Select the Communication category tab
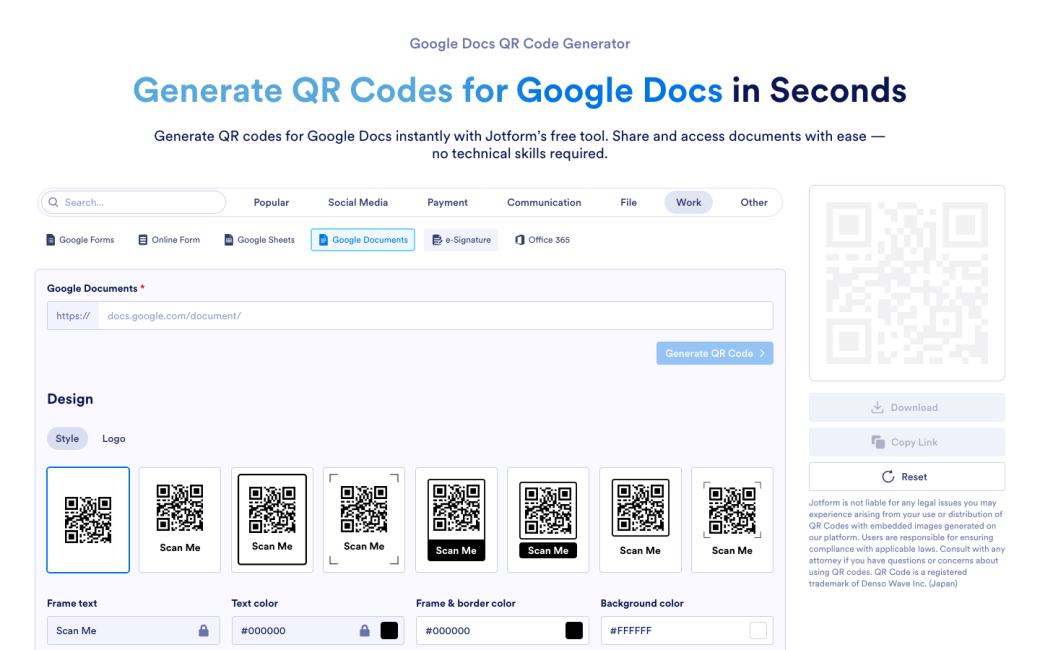The height and width of the screenshot is (650, 1040). click(544, 202)
